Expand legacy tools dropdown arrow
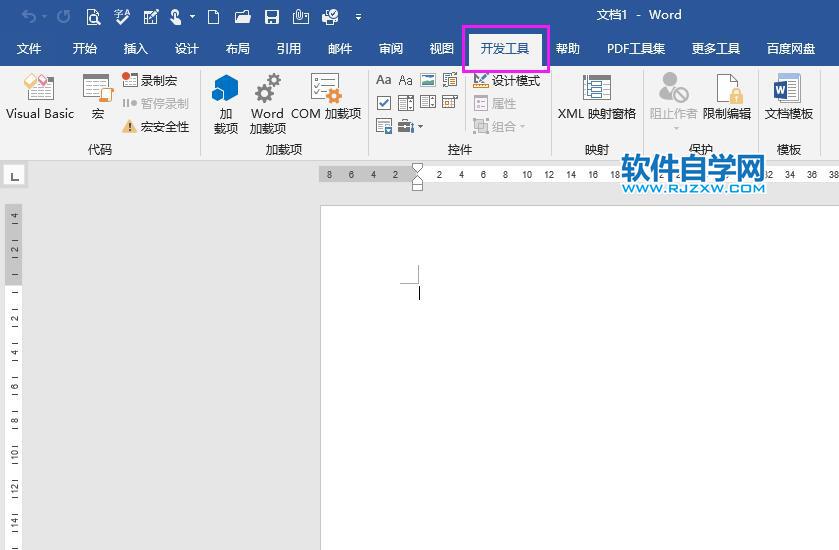 tap(421, 127)
